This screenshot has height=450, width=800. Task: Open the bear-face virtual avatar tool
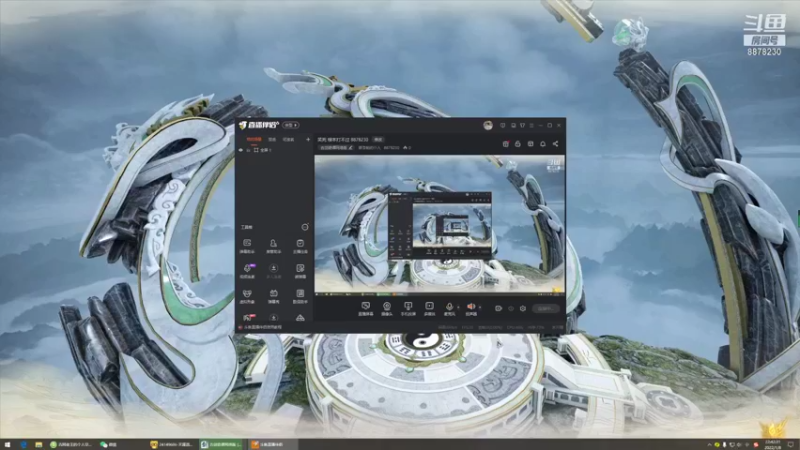tap(247, 296)
